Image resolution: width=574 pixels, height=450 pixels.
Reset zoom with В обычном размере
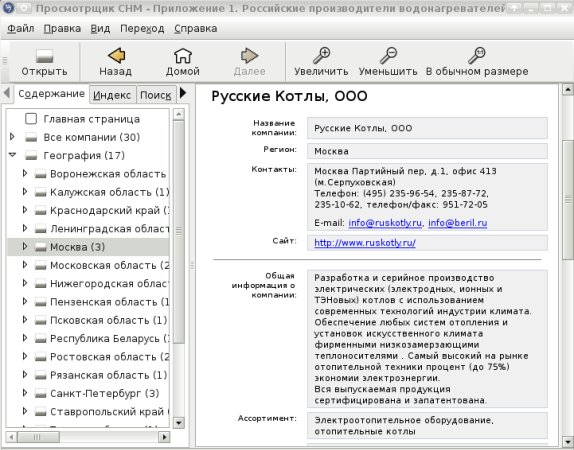pos(476,56)
